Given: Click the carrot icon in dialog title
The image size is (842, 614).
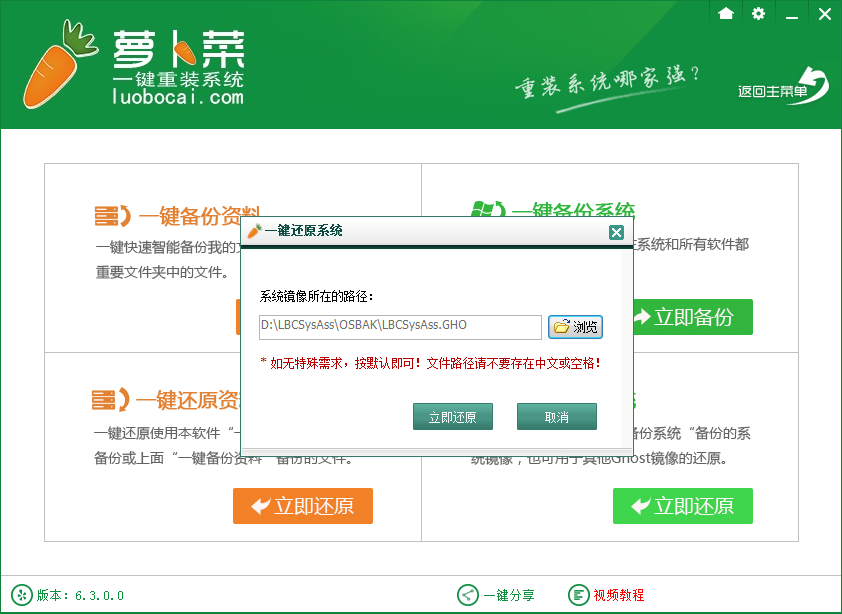Looking at the screenshot, I should [254, 231].
